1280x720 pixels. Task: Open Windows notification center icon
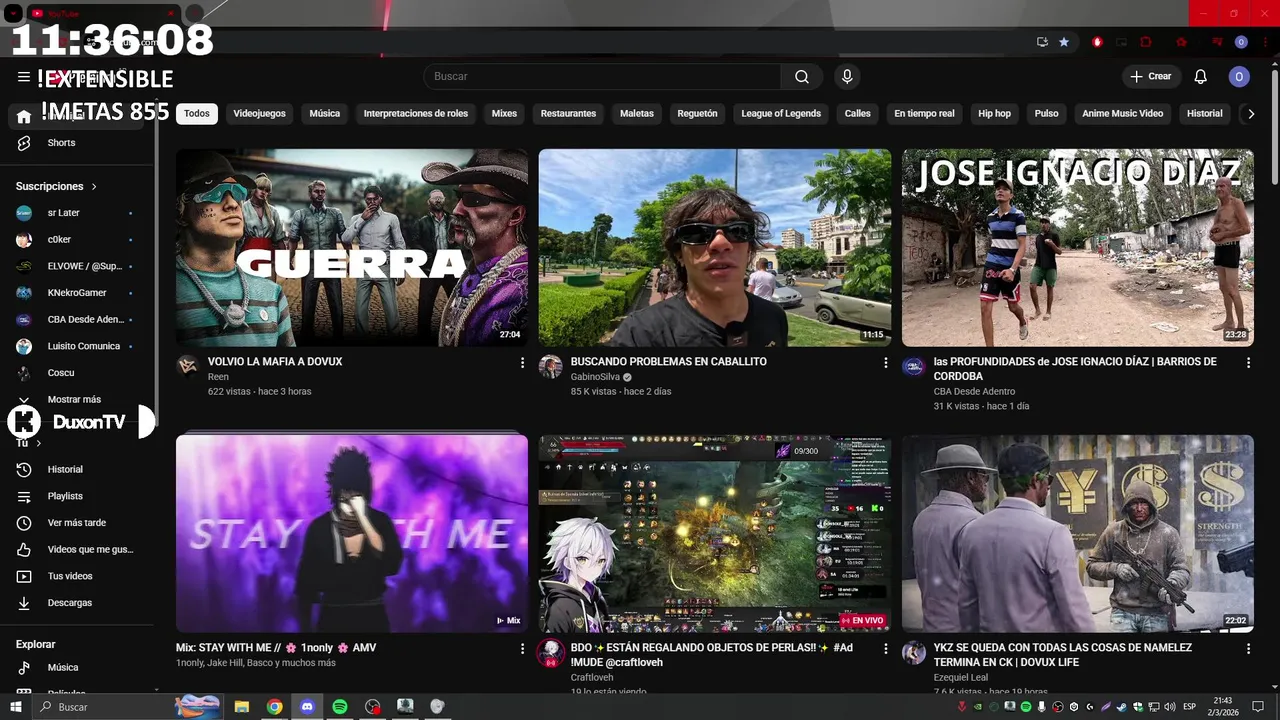point(1258,707)
